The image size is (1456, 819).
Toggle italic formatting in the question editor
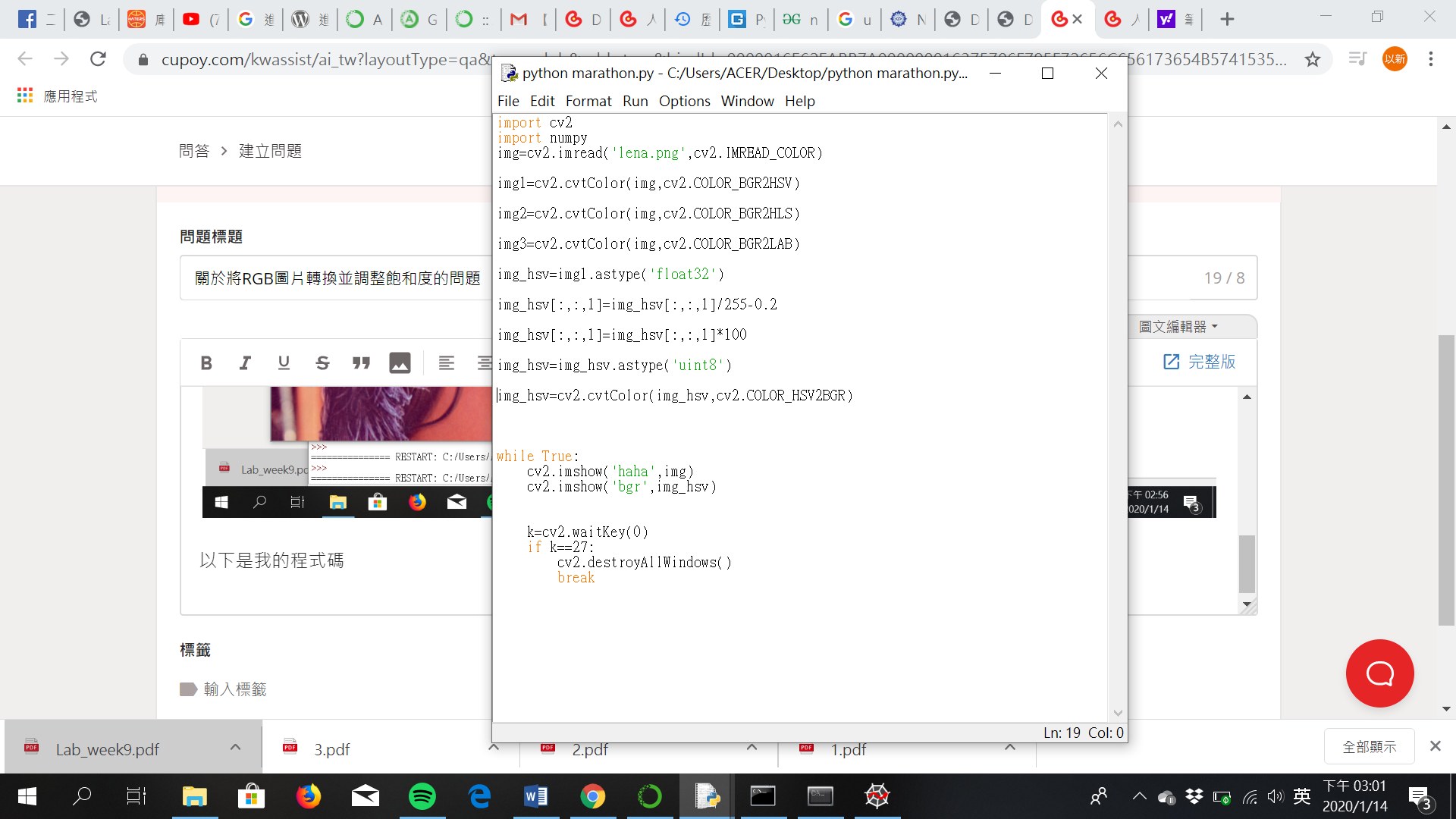[245, 363]
